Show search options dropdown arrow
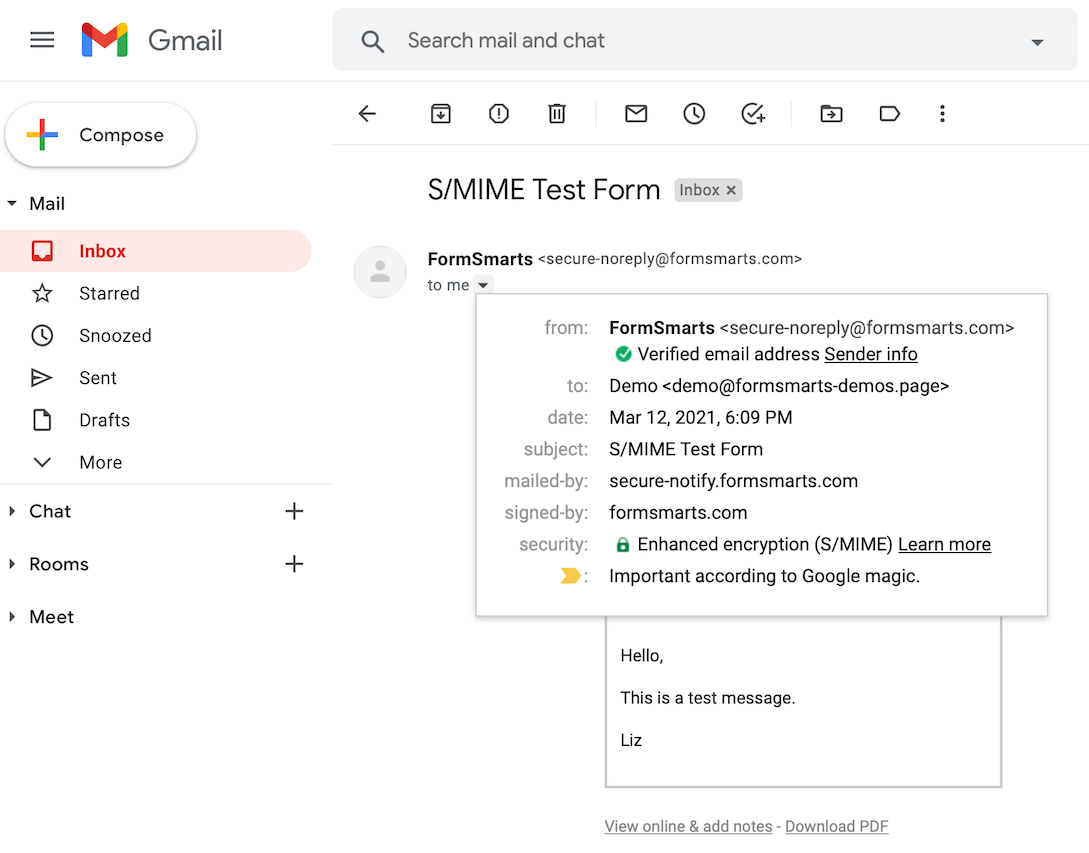1089x853 pixels. pyautogui.click(x=1037, y=42)
